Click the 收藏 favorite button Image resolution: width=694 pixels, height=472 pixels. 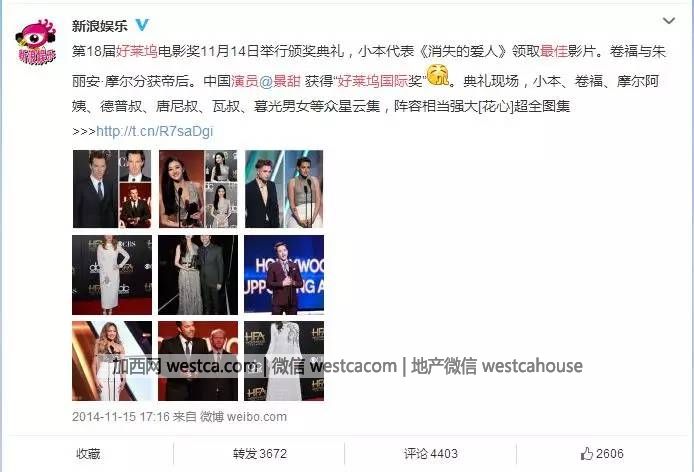(88, 454)
